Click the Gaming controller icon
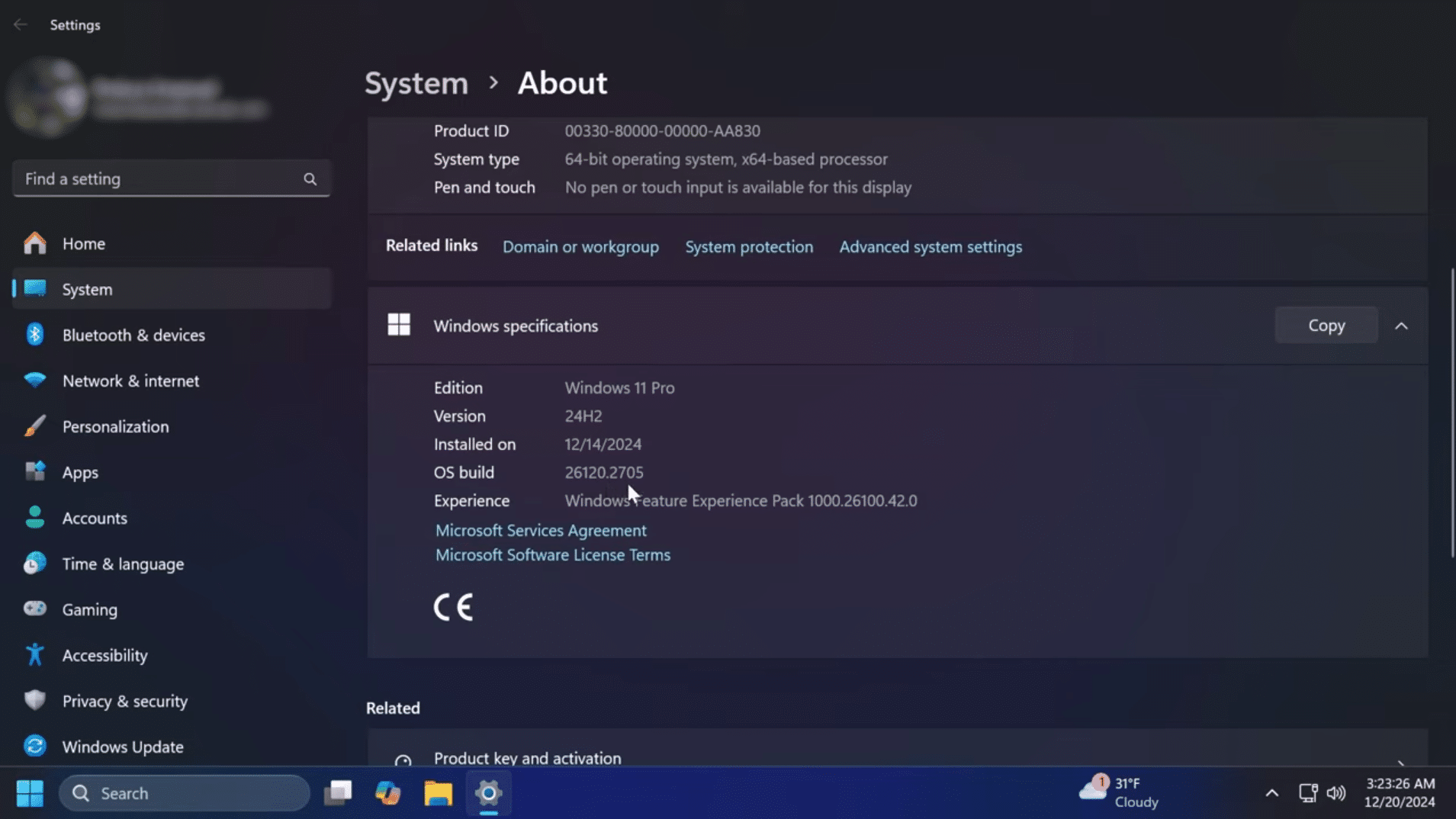The width and height of the screenshot is (1456, 819). click(x=34, y=609)
